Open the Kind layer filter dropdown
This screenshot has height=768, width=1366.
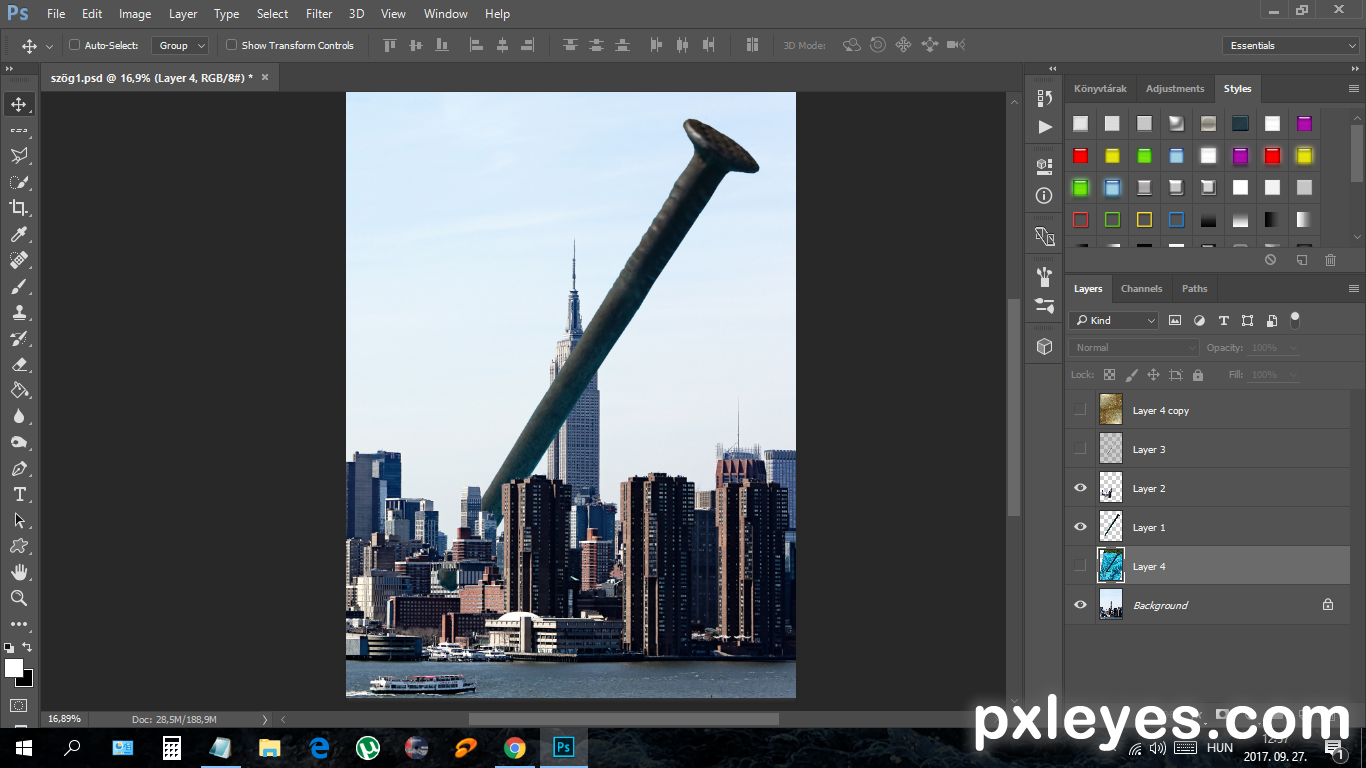(x=1113, y=320)
